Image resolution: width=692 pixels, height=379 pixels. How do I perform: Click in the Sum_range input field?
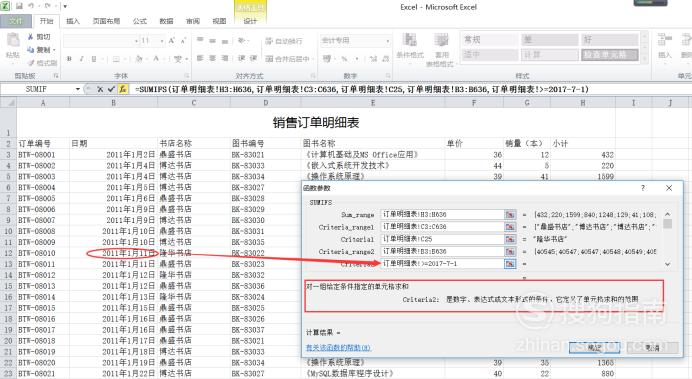pos(442,214)
